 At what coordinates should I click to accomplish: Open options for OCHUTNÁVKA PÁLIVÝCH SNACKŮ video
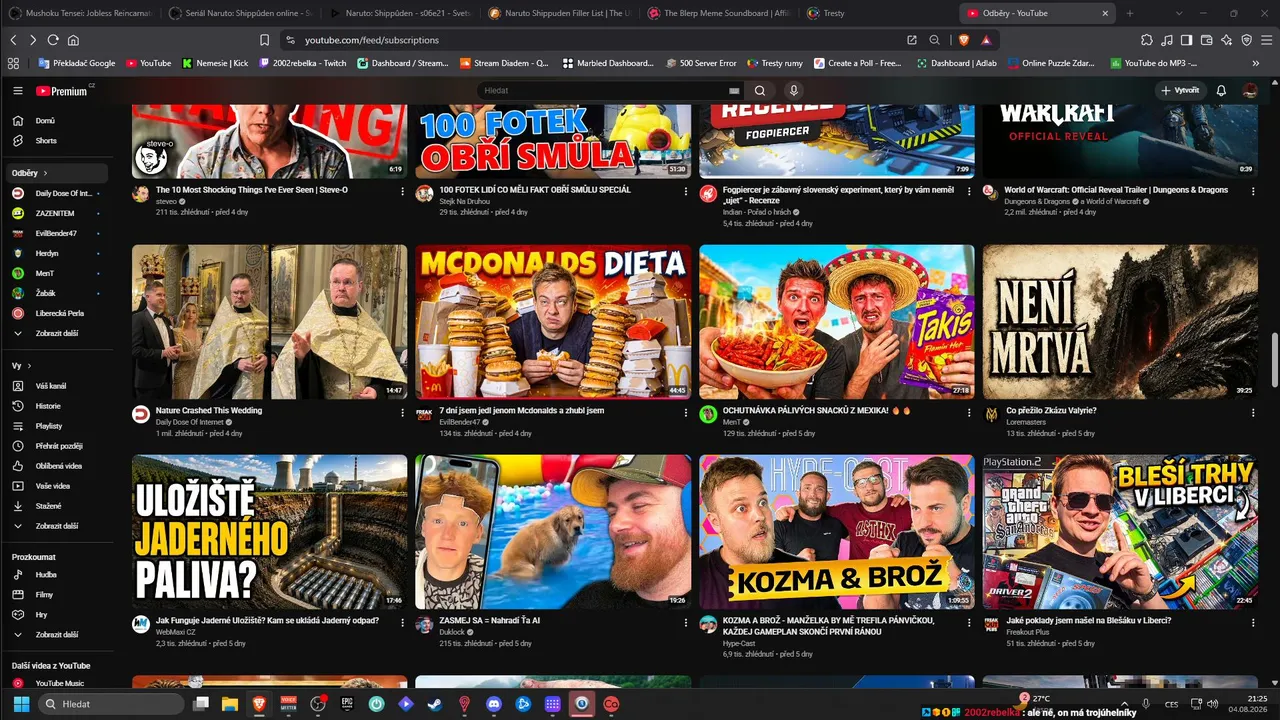(x=968, y=411)
